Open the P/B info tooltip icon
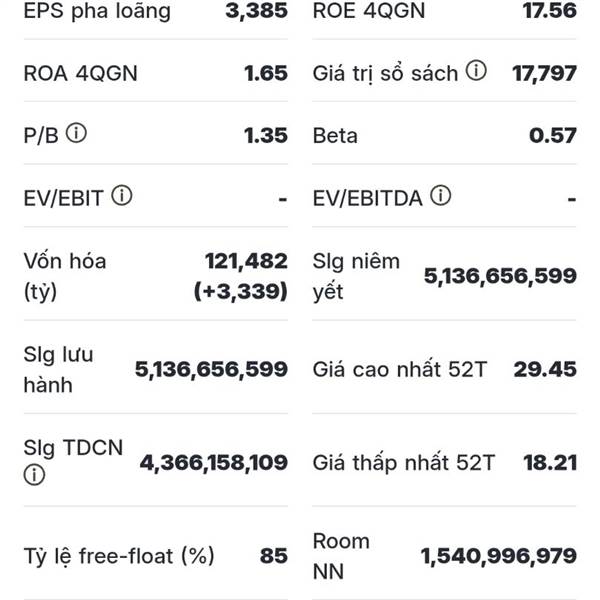Viewport: 600px width, 600px height. [76, 134]
